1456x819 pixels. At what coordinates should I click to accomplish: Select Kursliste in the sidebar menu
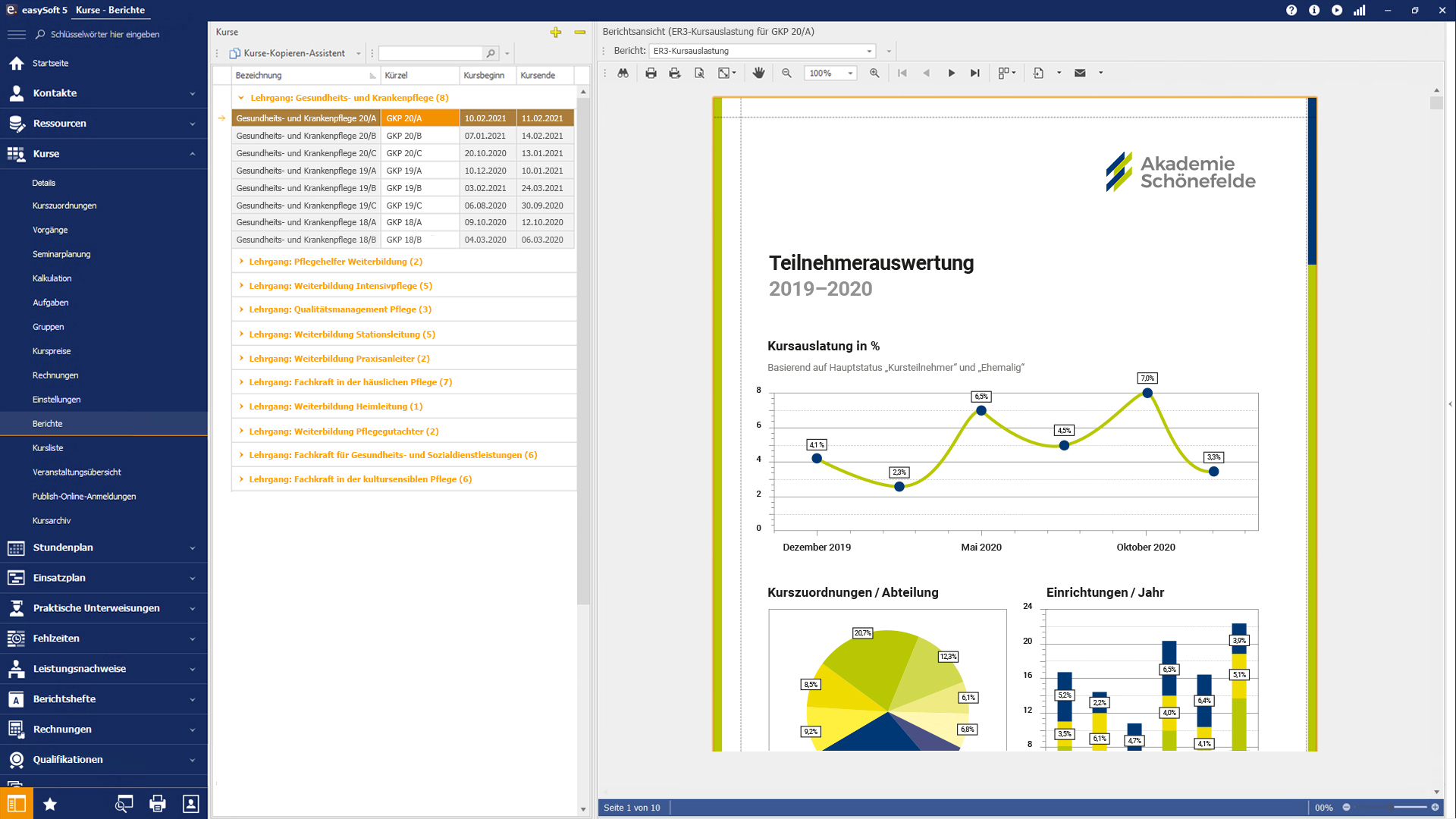pyautogui.click(x=48, y=448)
